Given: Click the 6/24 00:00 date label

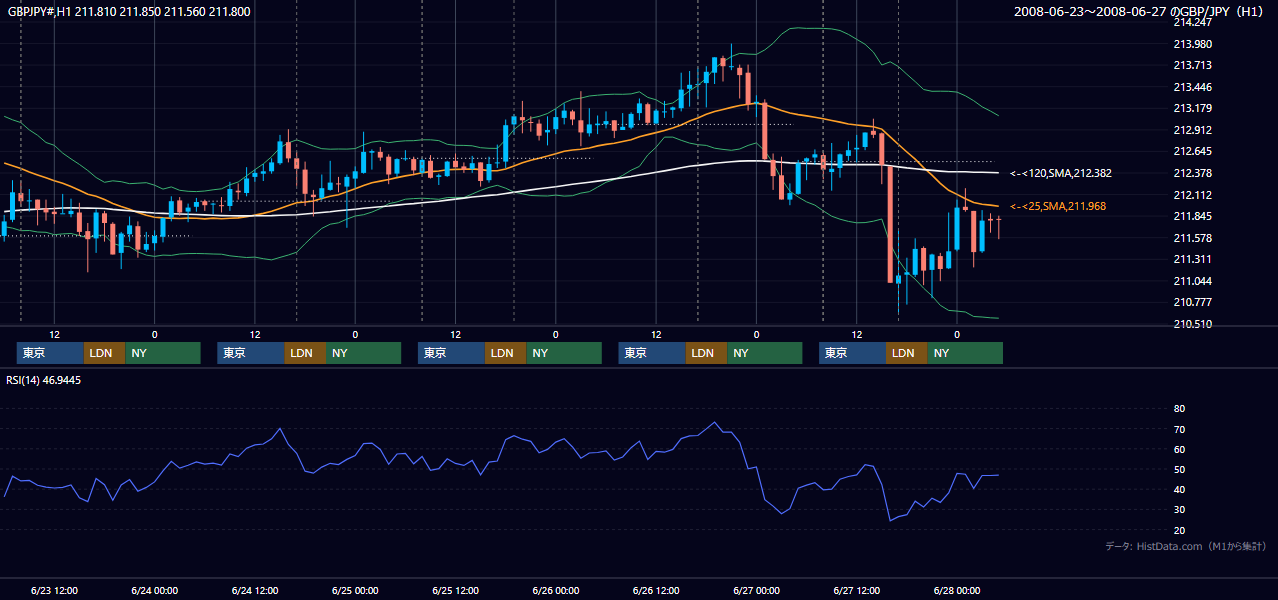Looking at the screenshot, I should coord(155,590).
